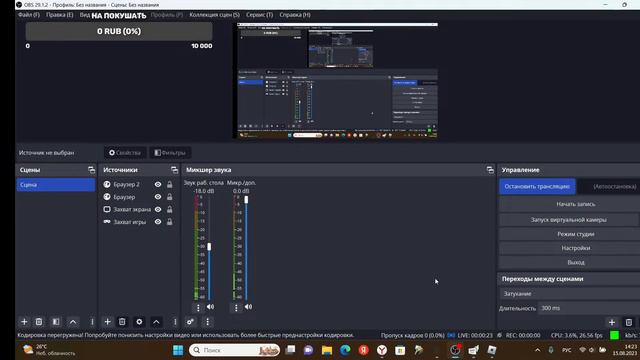Open advanced audio properties gear icon
The height and width of the screenshot is (360, 640).
190,322
